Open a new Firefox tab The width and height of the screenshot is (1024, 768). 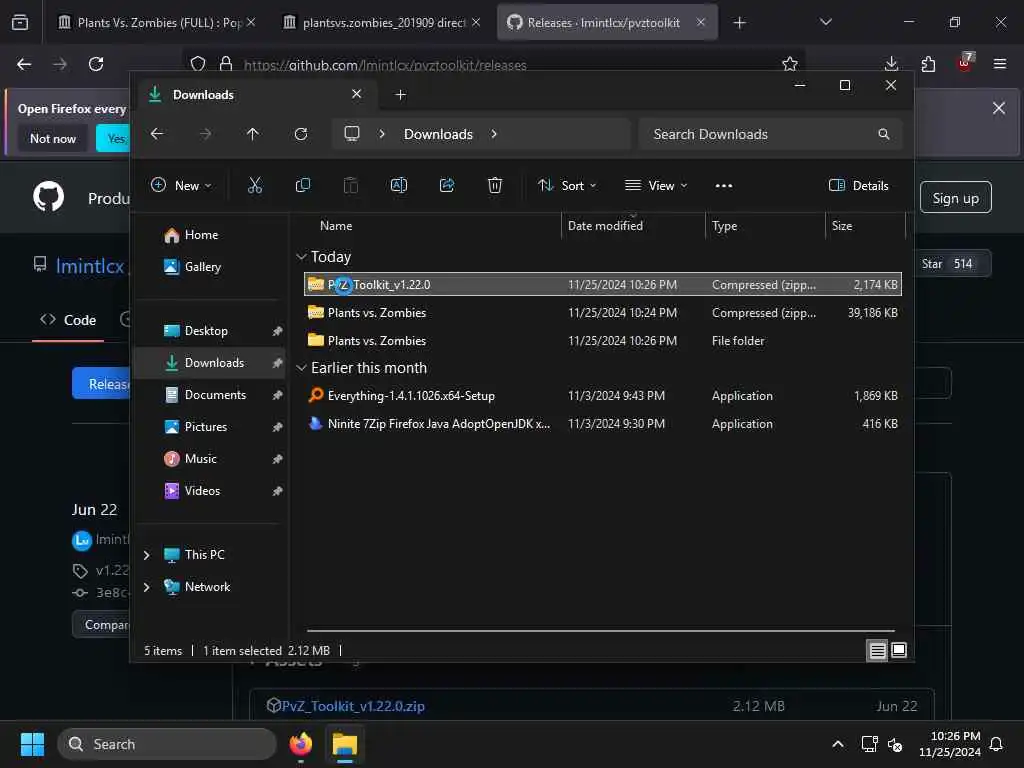tap(739, 23)
